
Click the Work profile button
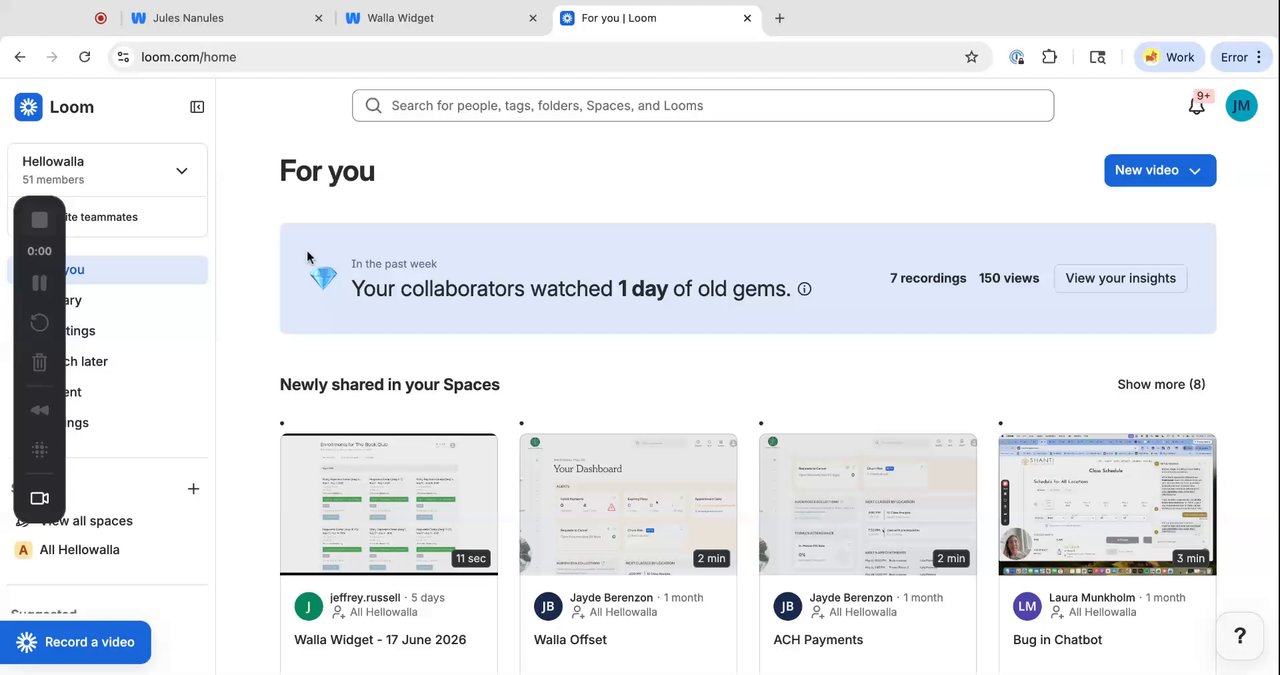[x=1169, y=57]
